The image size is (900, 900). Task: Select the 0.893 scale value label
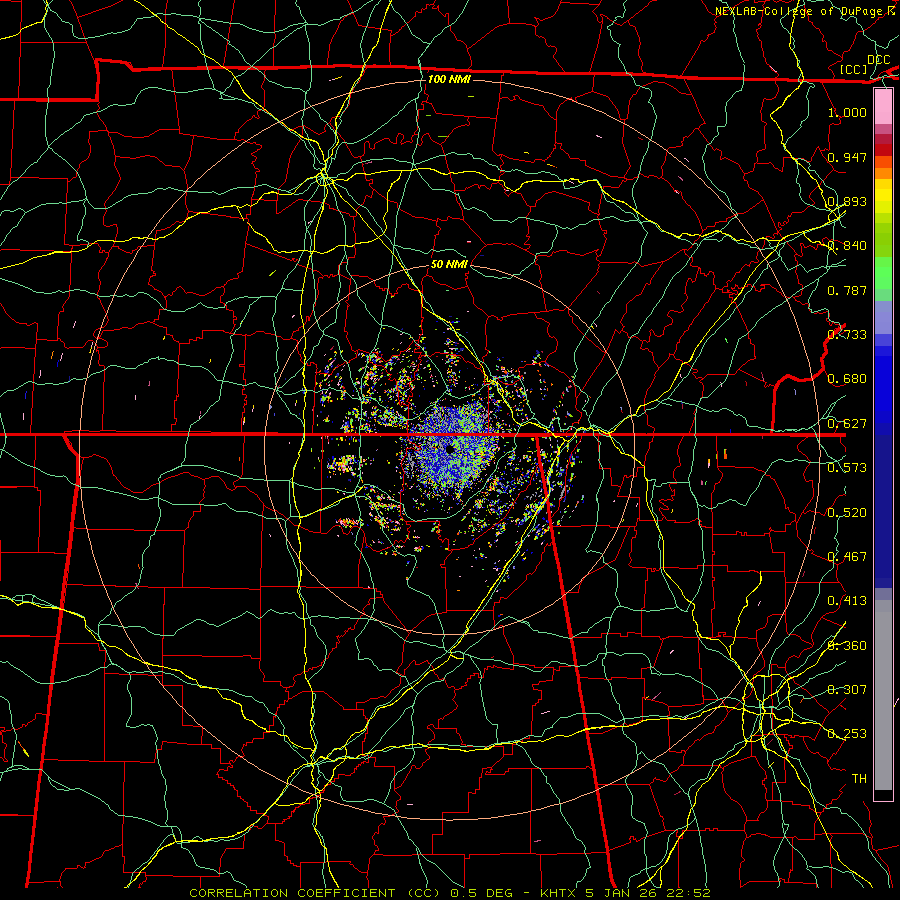tap(847, 201)
